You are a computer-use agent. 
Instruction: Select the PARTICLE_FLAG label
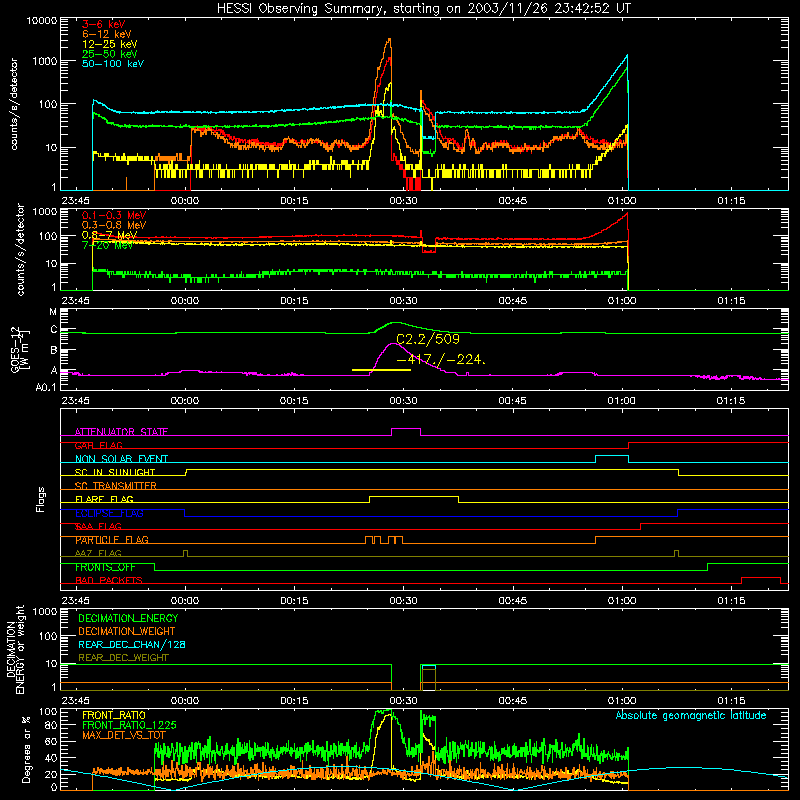112,540
